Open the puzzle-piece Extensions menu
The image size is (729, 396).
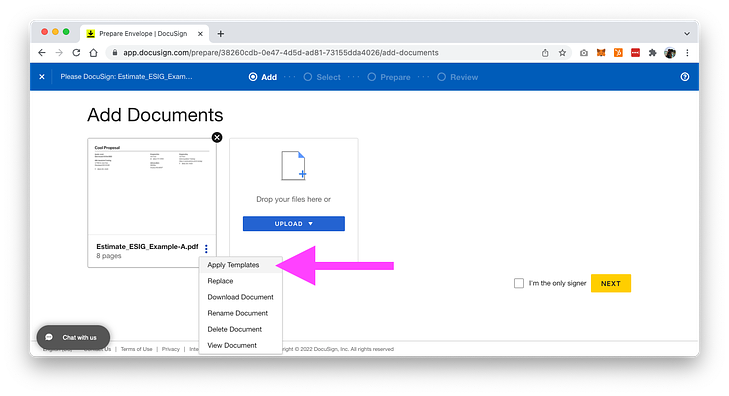[x=652, y=53]
